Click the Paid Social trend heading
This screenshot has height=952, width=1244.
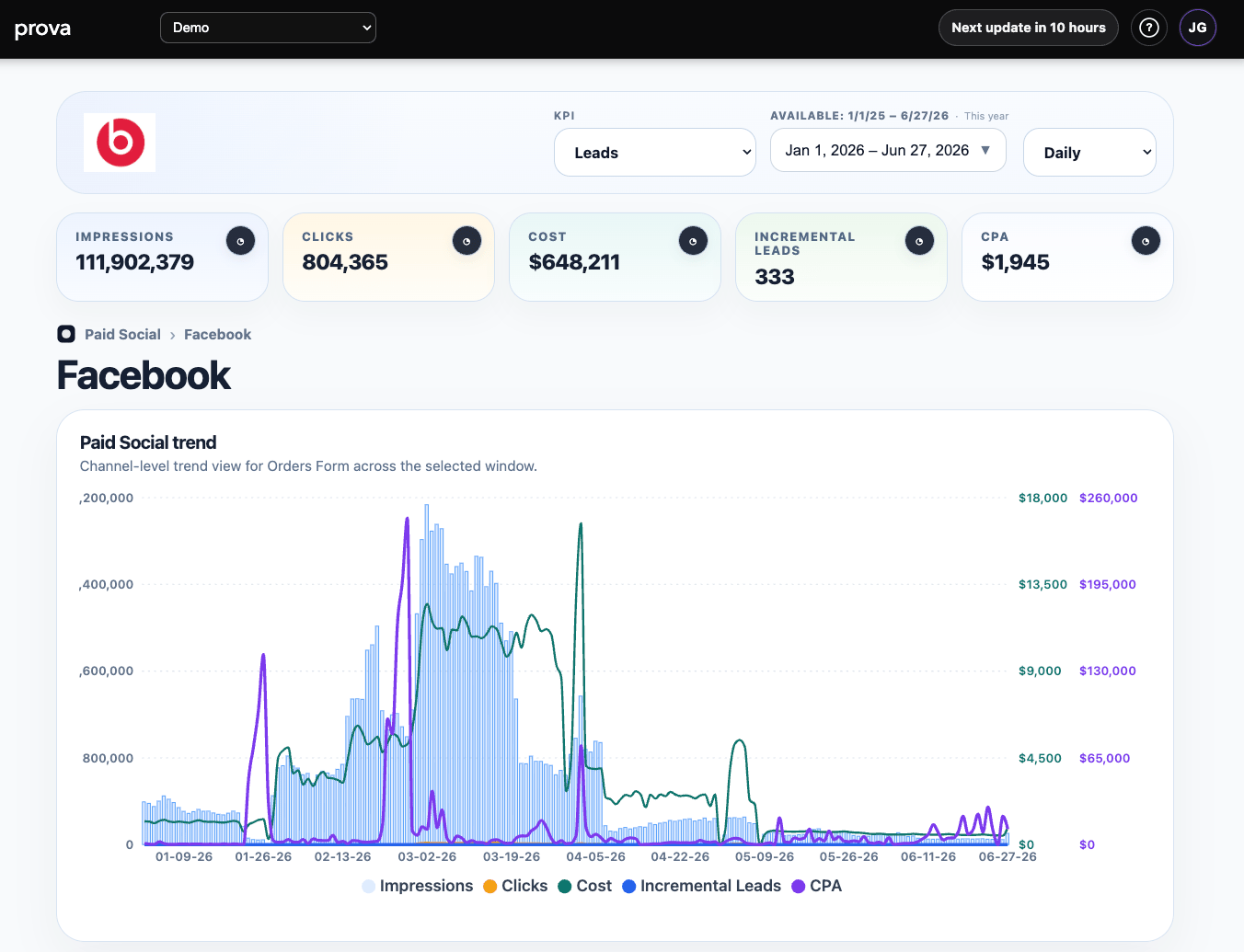(x=148, y=442)
